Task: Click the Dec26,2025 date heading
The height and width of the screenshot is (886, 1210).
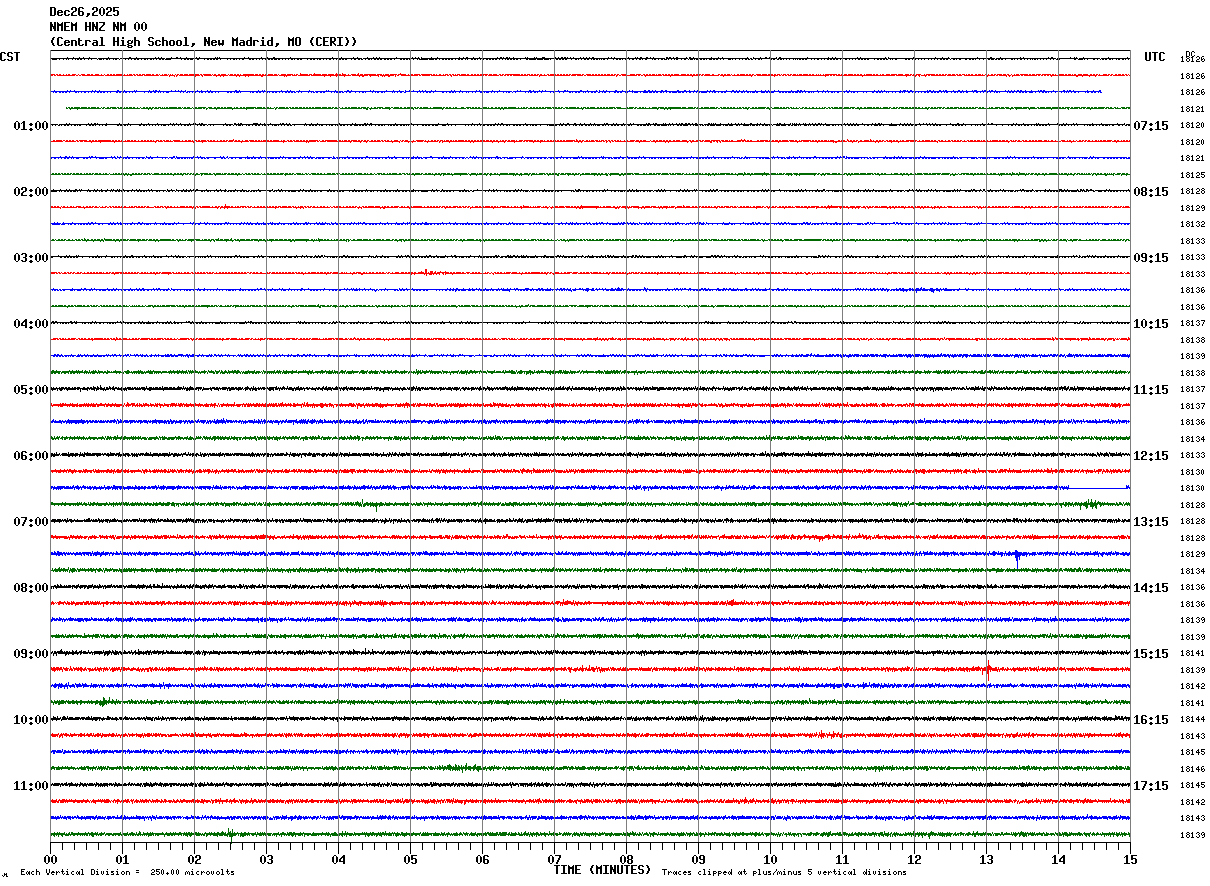Action: (x=84, y=12)
